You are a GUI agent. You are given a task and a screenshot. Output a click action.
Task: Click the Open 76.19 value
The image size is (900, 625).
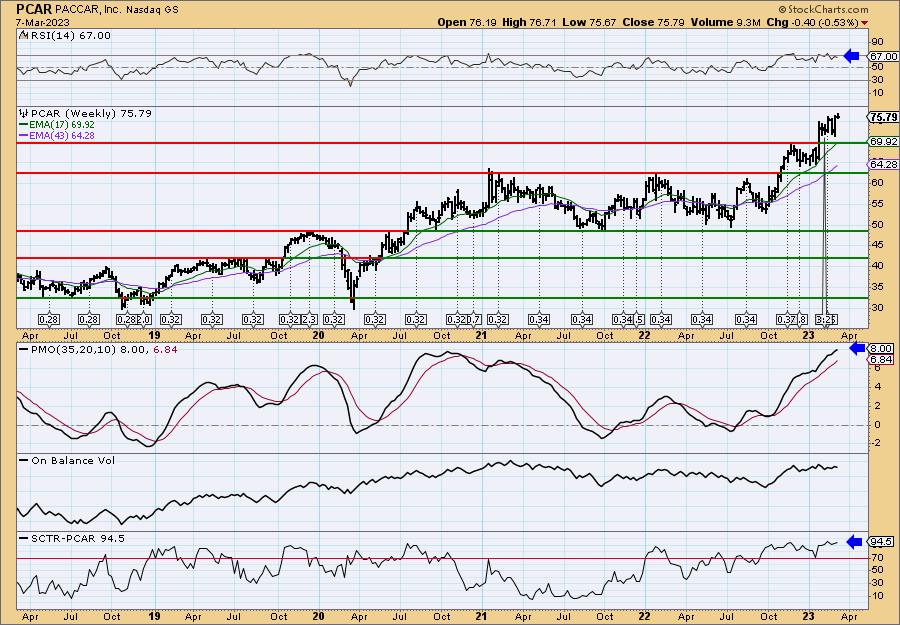468,22
